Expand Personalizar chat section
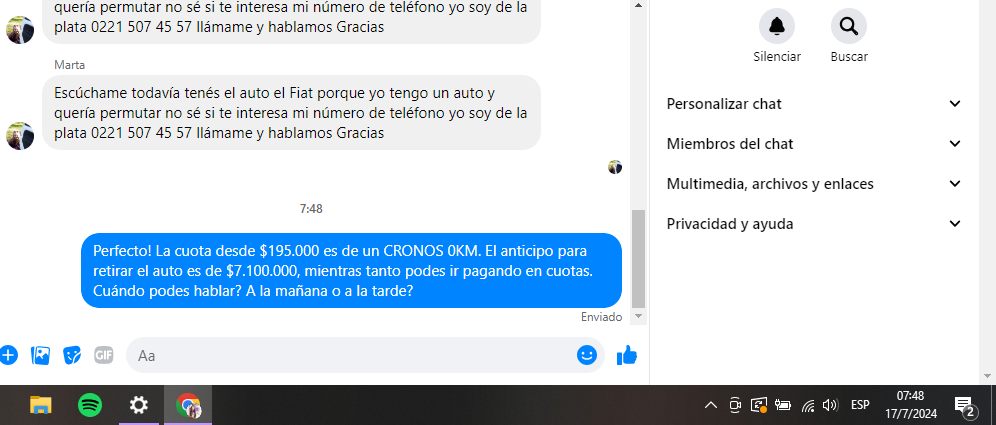996x425 pixels. tap(814, 104)
